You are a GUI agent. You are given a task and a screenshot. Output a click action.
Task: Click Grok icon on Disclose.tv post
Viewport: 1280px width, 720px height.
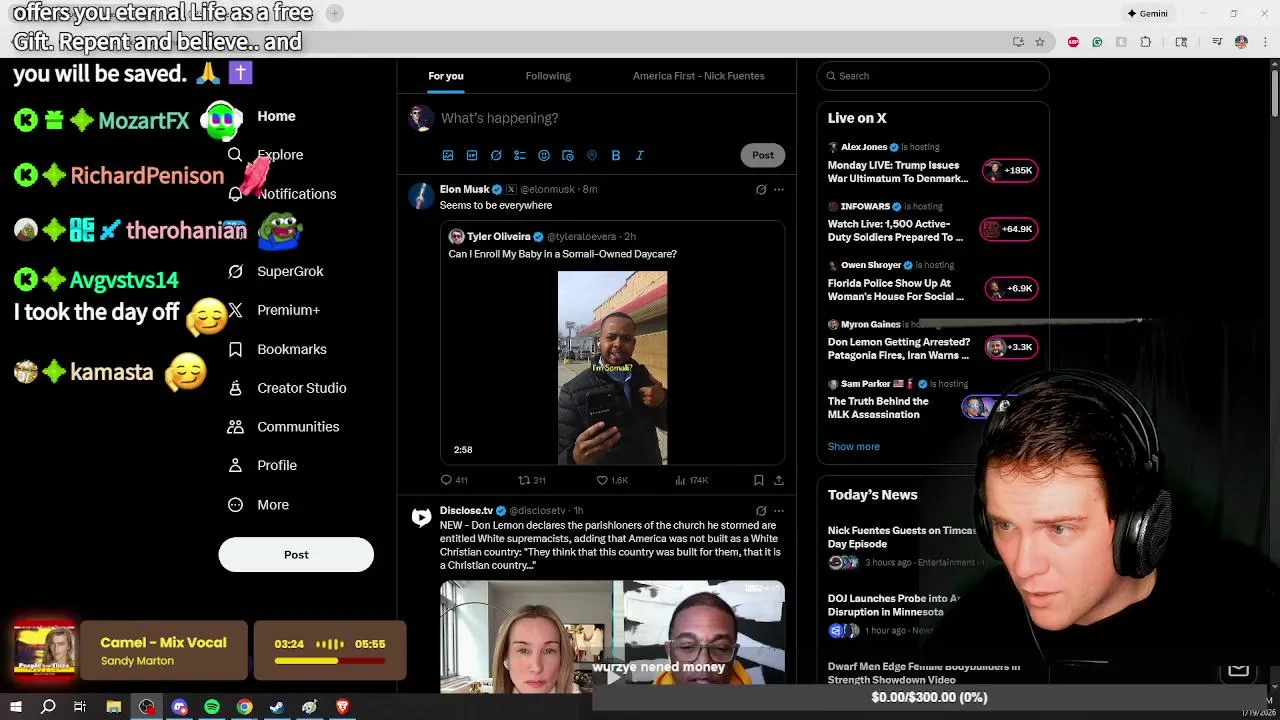click(x=761, y=511)
